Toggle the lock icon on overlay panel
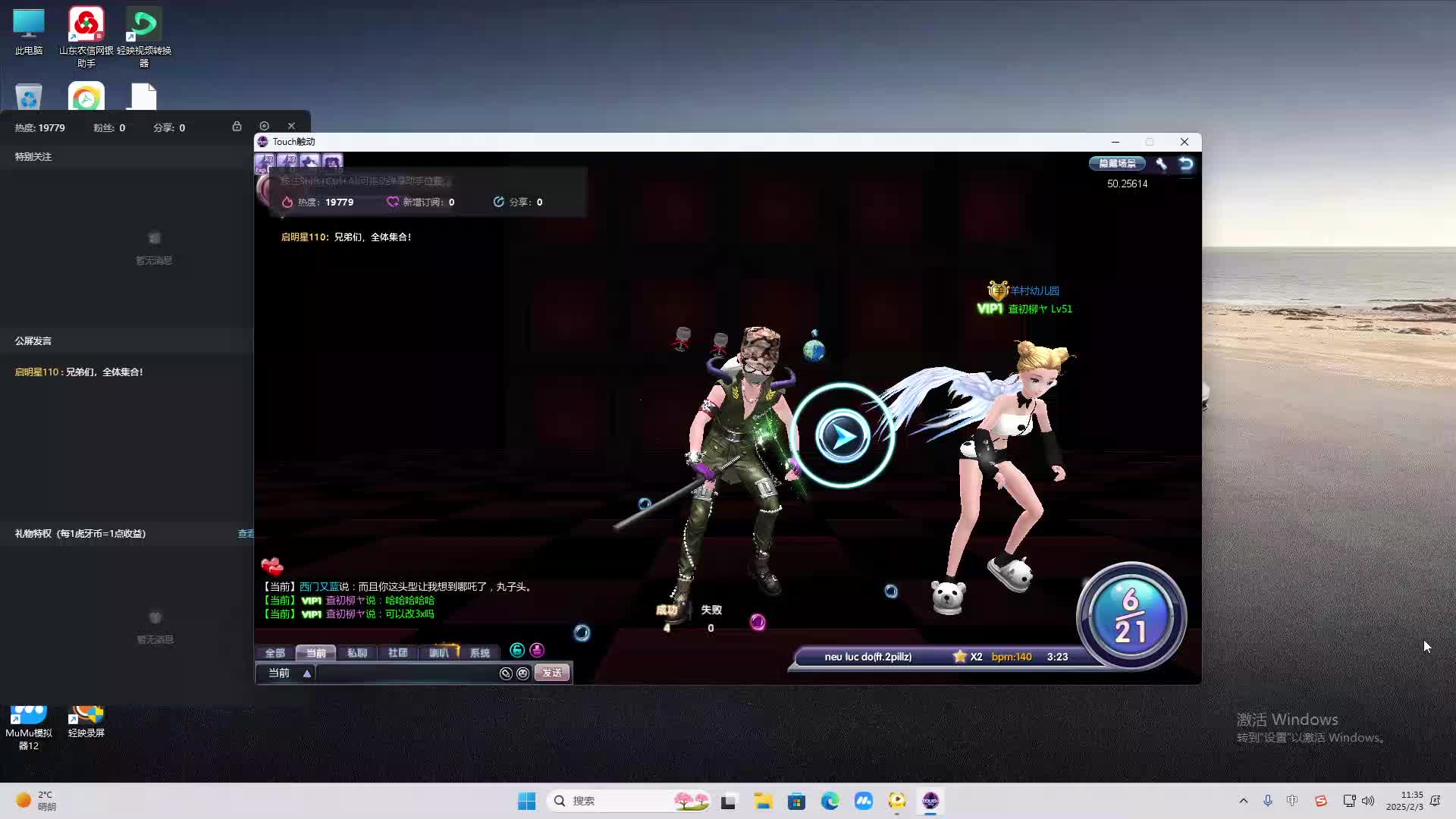Viewport: 1456px width, 819px height. tap(237, 126)
